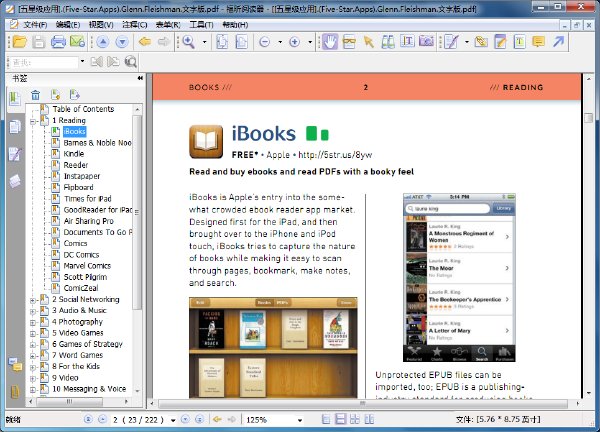The height and width of the screenshot is (432, 600).
Task: Go to previous view with yellow back arrow
Action: pyautogui.click(x=144, y=42)
